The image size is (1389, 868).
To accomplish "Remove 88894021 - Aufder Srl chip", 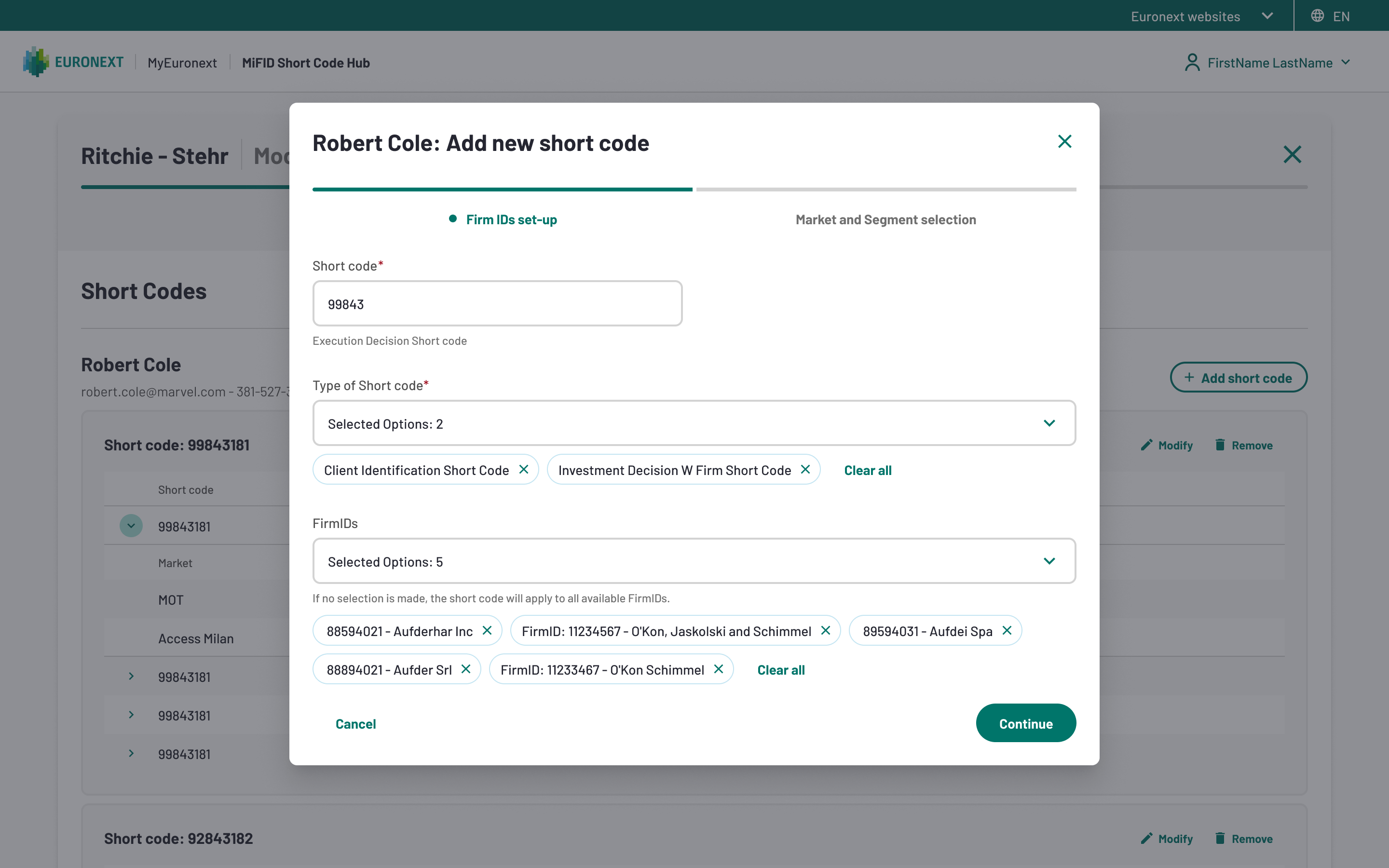I will (465, 669).
